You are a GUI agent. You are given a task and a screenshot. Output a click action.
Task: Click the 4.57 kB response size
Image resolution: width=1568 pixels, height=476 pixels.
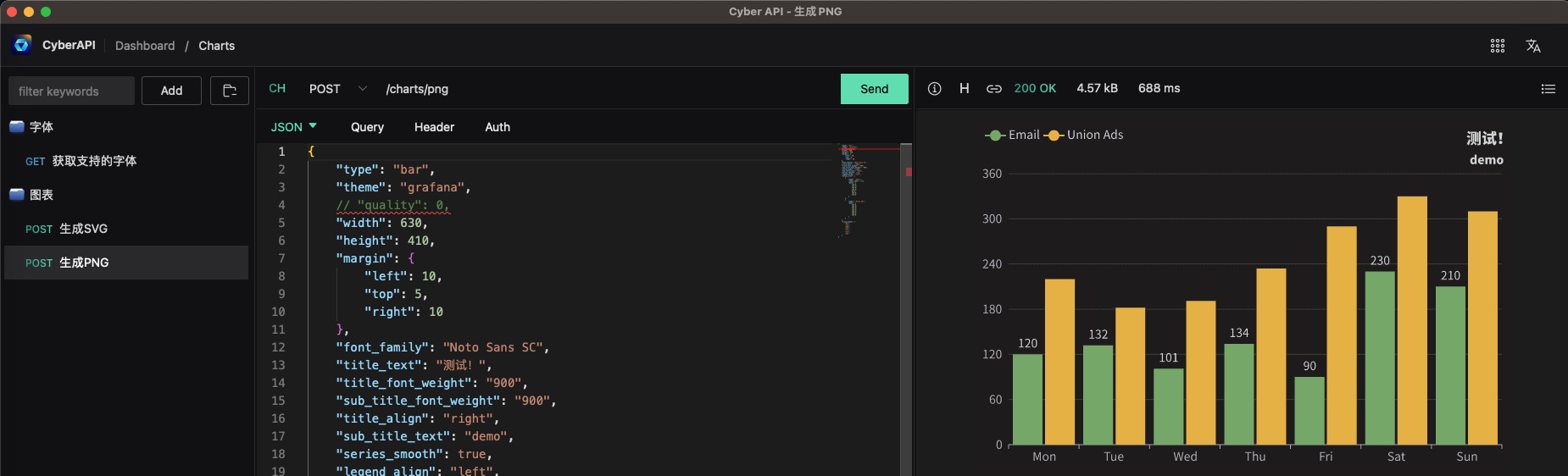click(x=1097, y=88)
